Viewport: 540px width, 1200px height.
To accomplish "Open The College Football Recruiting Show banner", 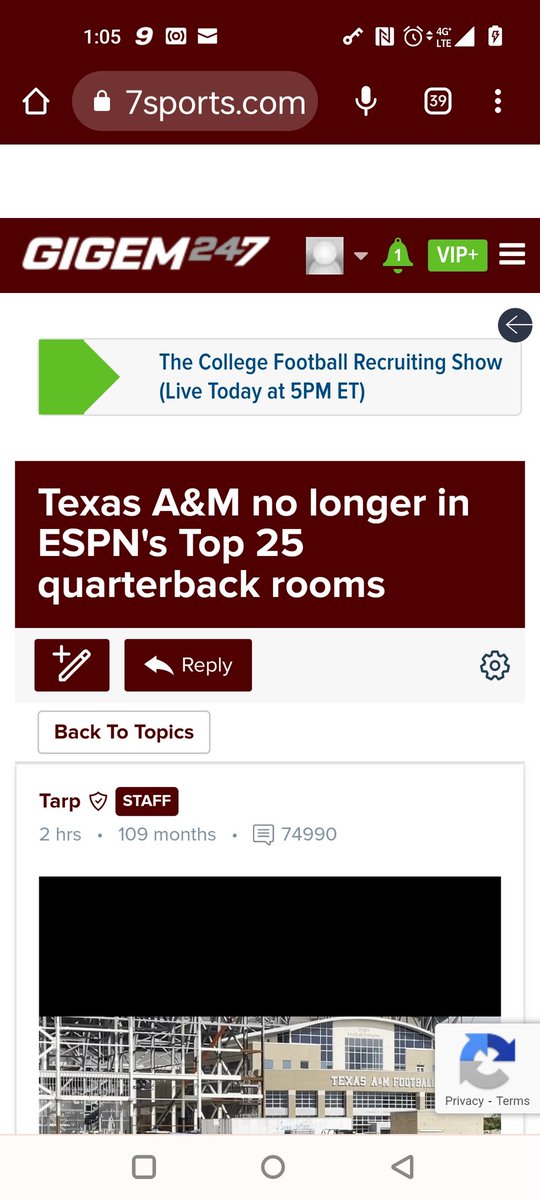I will [280, 377].
